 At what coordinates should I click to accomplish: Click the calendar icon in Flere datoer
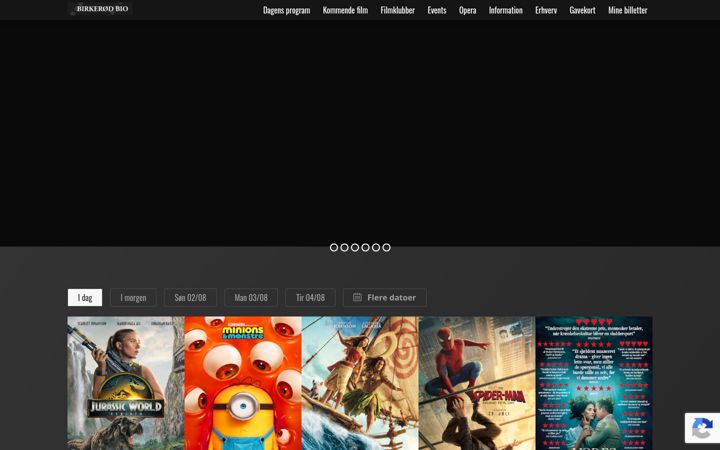coord(357,298)
